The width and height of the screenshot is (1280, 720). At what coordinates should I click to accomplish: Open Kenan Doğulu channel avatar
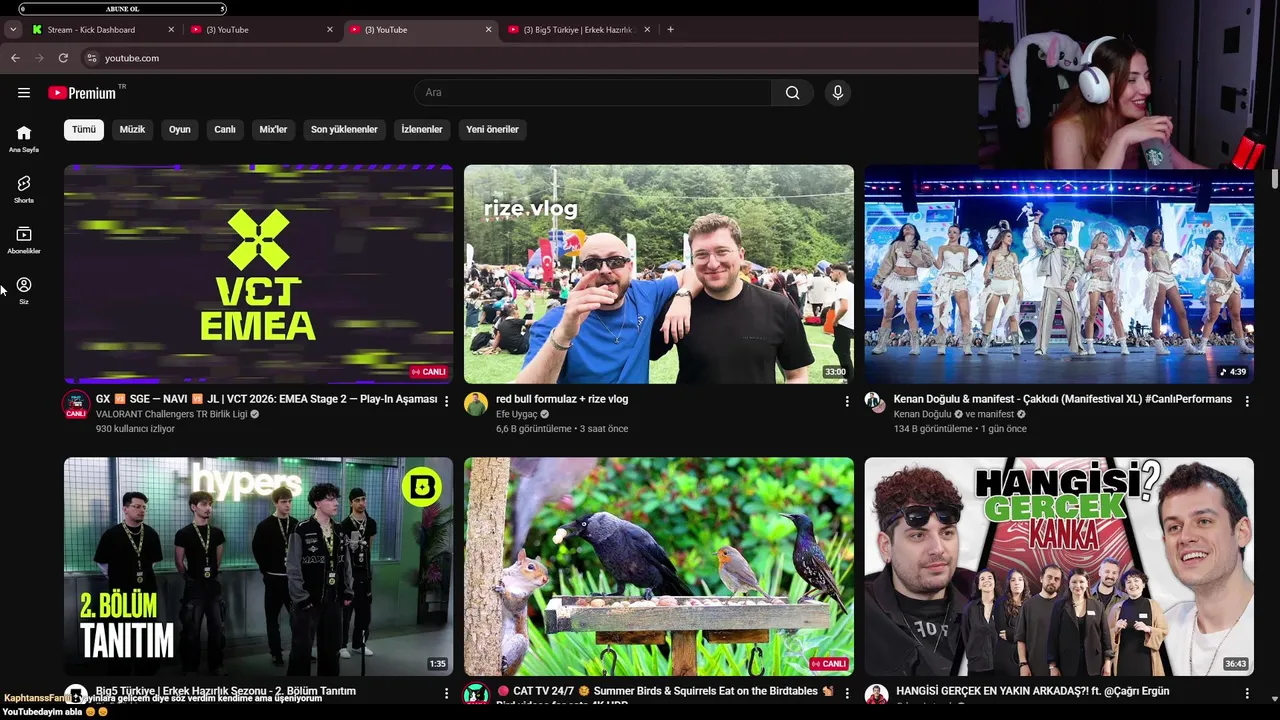[x=873, y=401]
